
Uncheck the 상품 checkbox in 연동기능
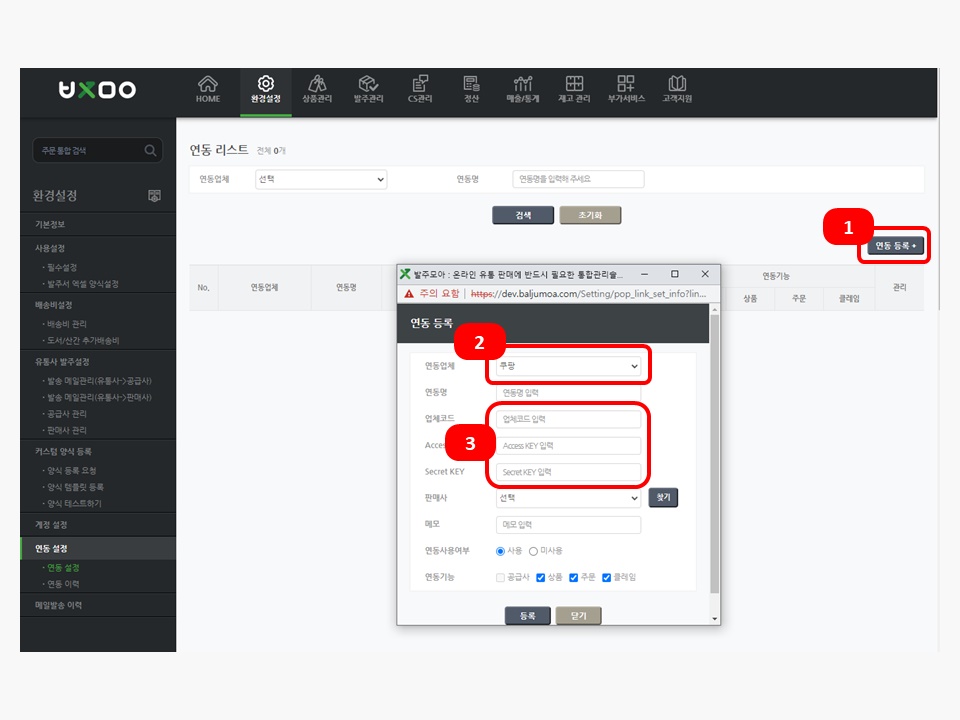pos(541,577)
